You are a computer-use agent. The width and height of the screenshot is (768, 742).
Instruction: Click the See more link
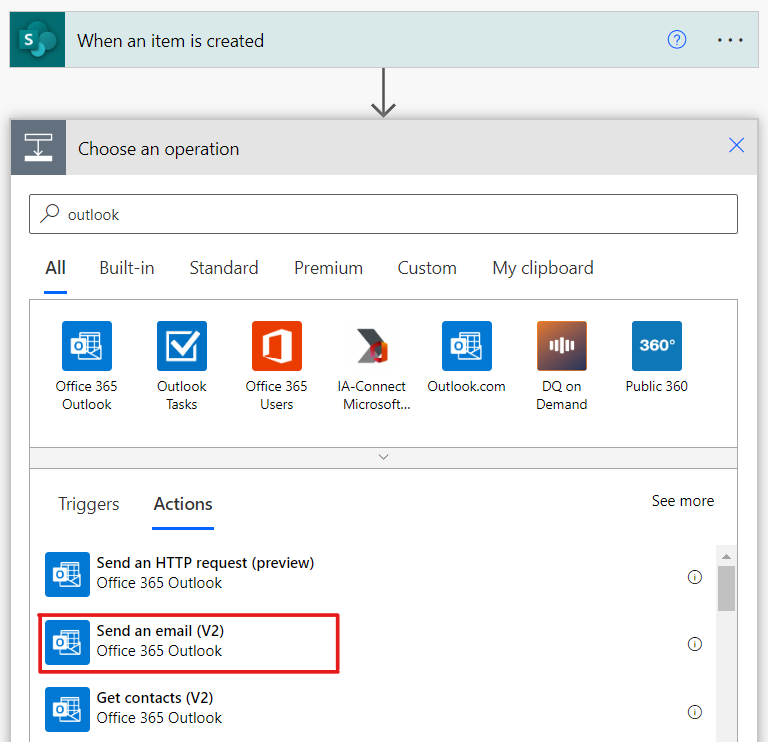click(x=683, y=501)
